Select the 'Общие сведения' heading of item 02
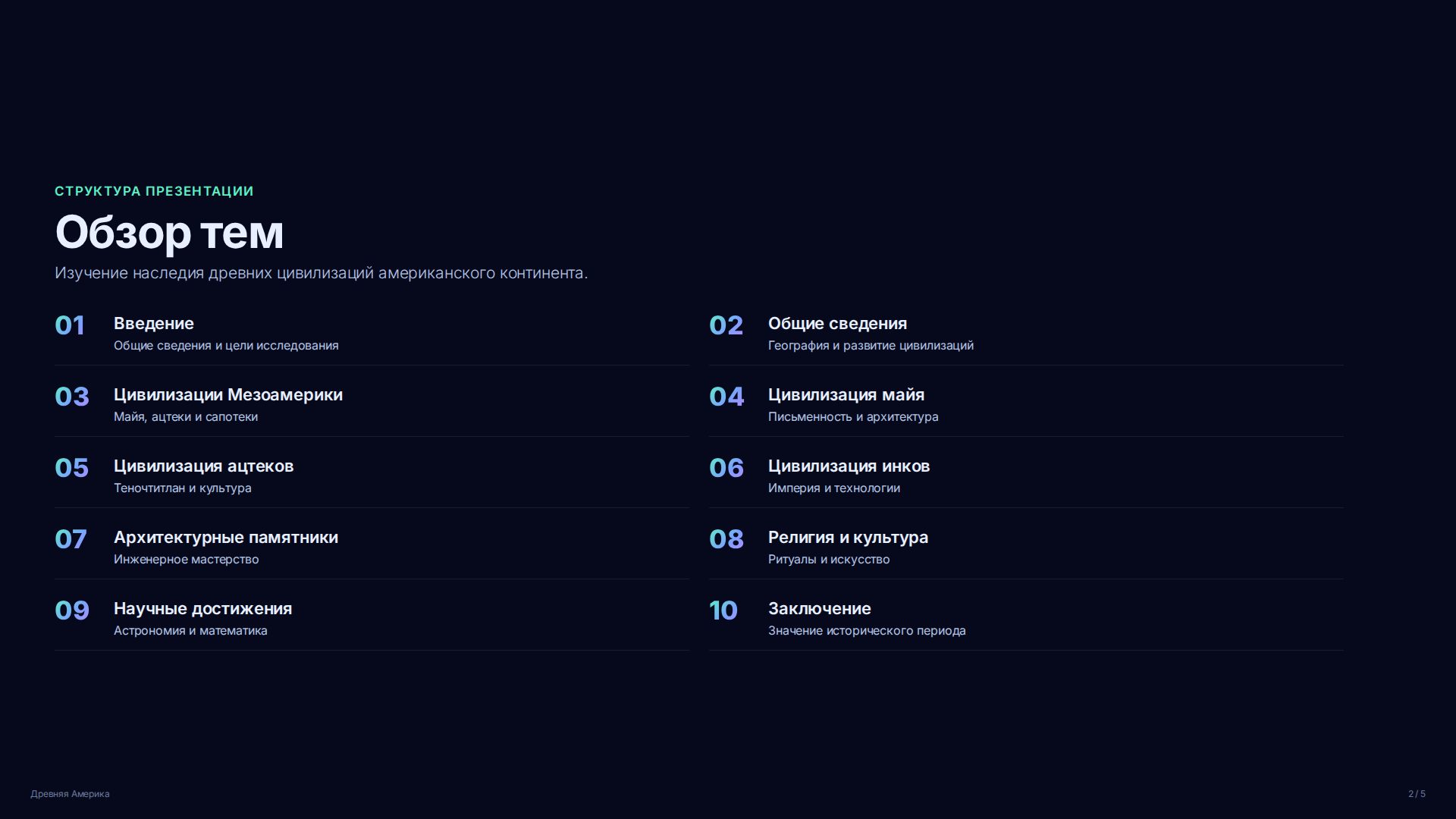Screen dimensions: 1456x819 [837, 324]
